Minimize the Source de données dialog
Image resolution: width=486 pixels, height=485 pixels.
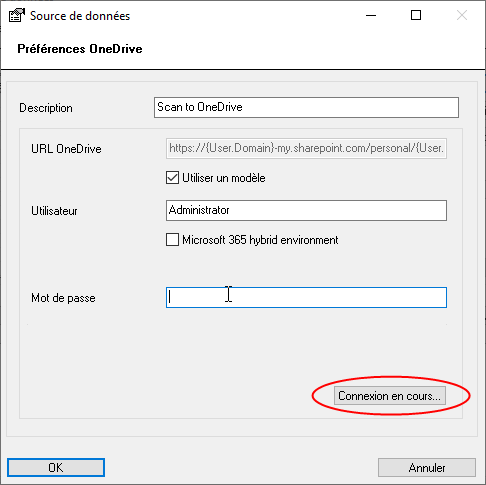(371, 15)
